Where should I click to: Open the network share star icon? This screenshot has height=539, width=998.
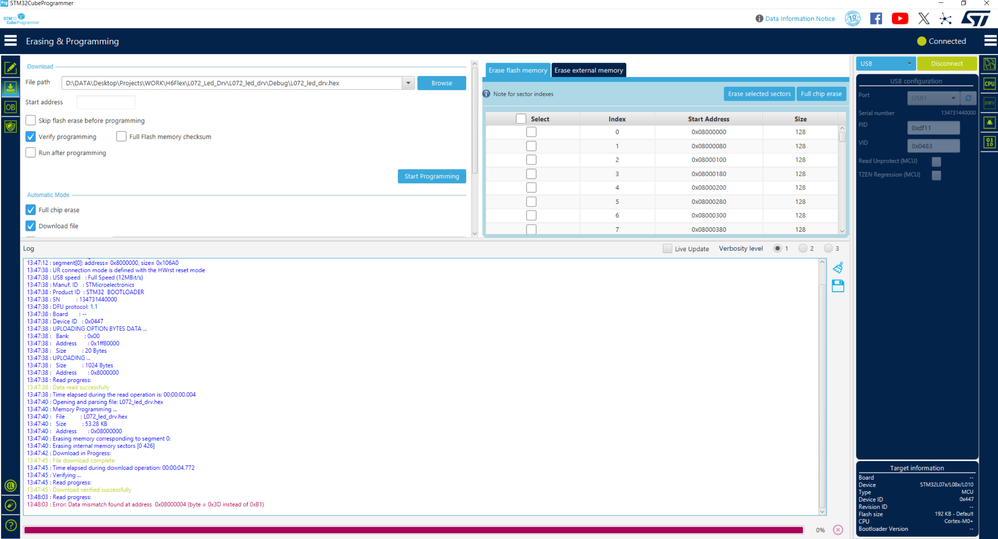tap(945, 18)
